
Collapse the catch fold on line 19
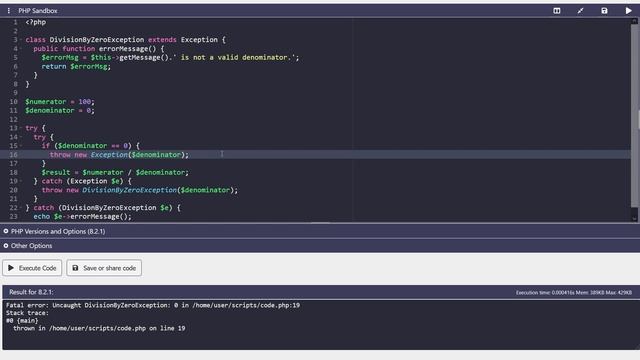[x=21, y=181]
